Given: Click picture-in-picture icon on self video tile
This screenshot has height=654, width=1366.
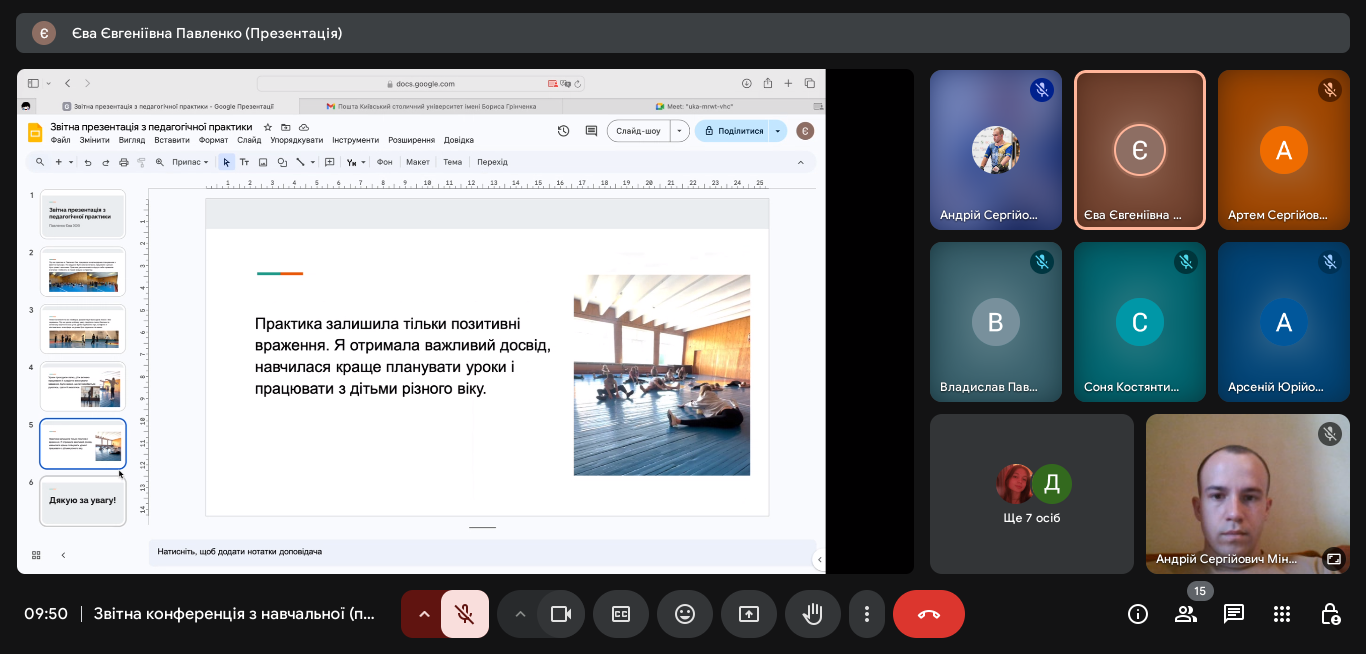Looking at the screenshot, I should (1332, 559).
